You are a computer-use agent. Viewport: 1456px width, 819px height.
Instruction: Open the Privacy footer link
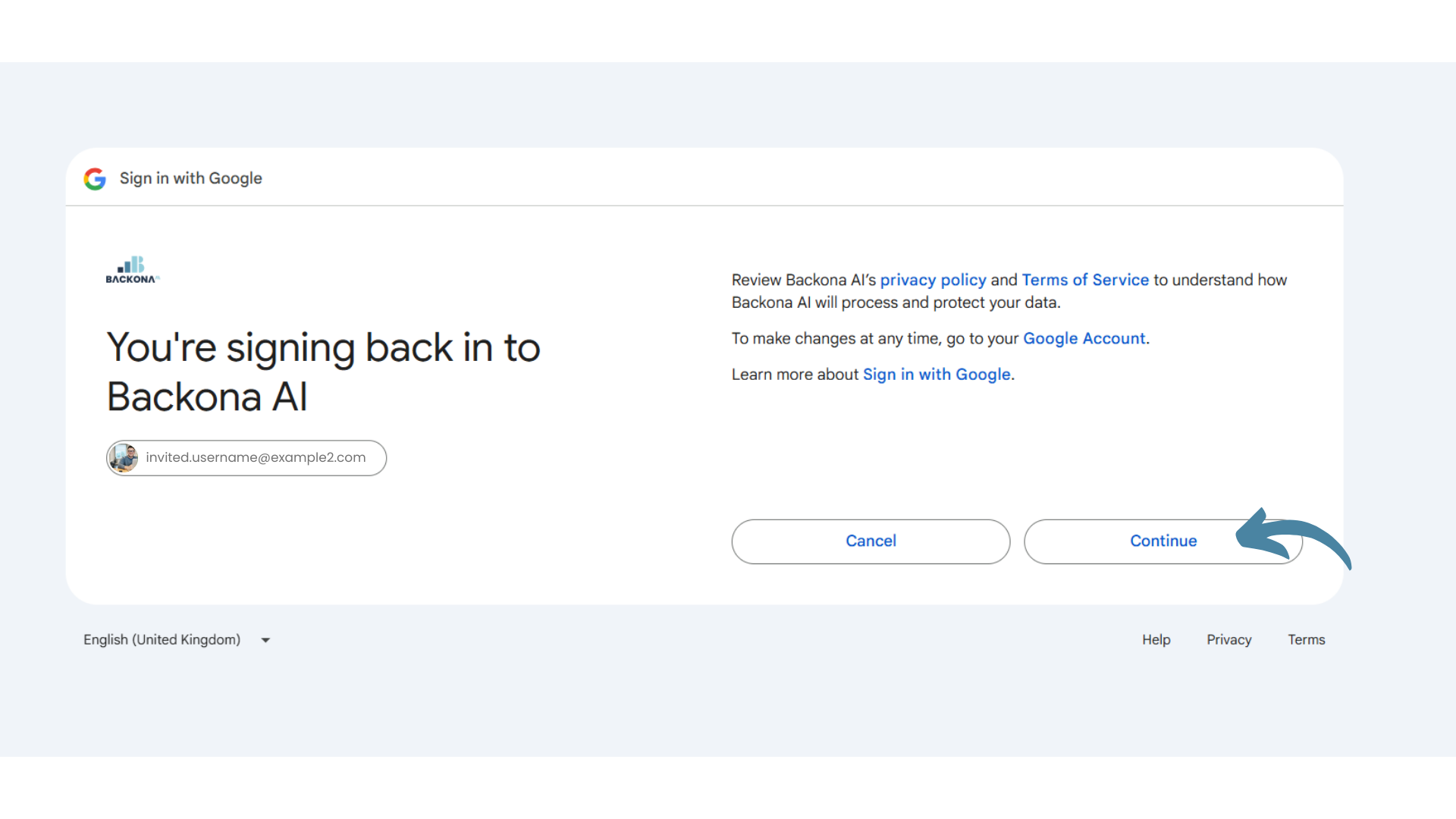[x=1229, y=640]
